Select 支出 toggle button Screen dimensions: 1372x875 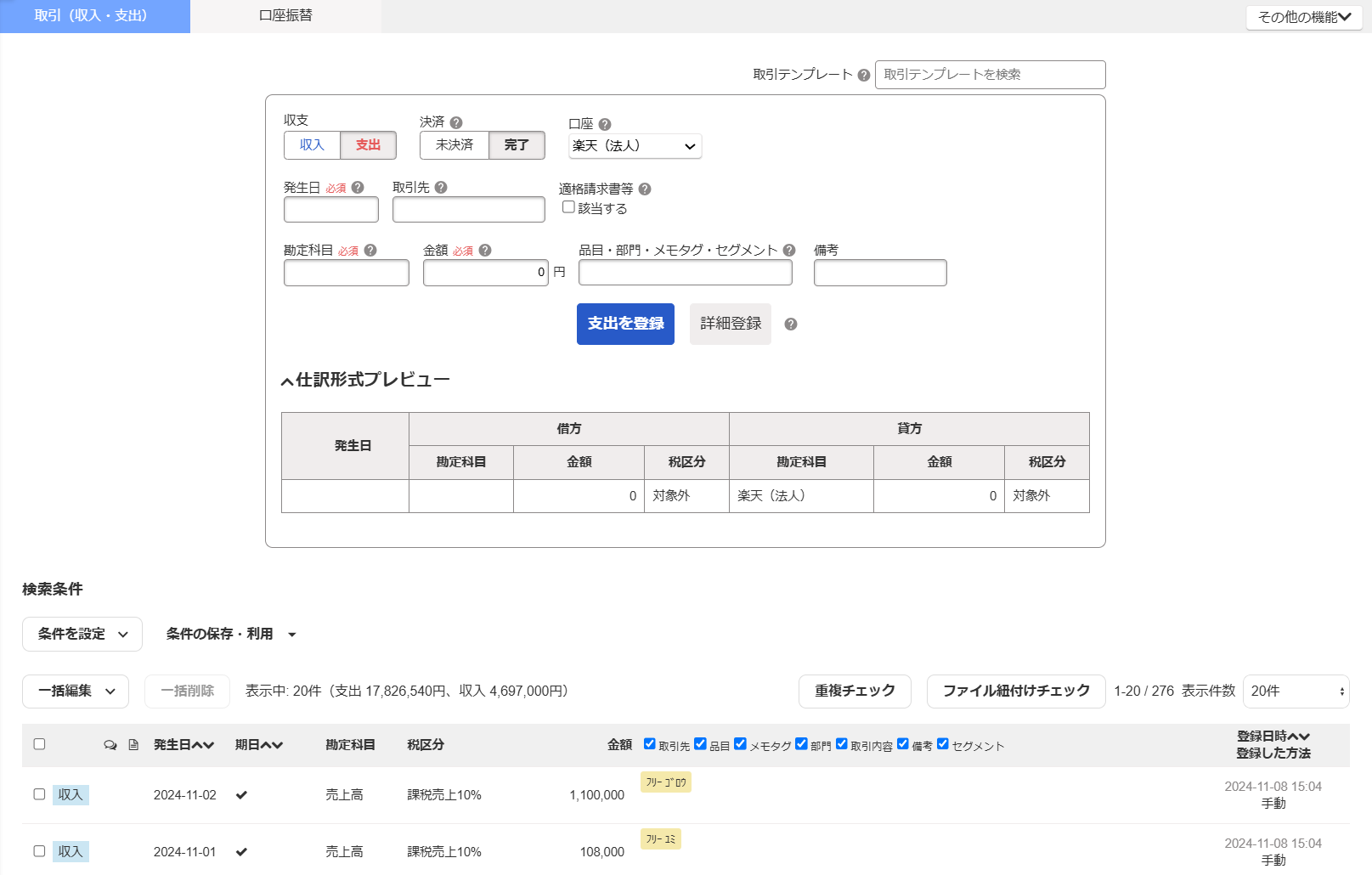368,145
